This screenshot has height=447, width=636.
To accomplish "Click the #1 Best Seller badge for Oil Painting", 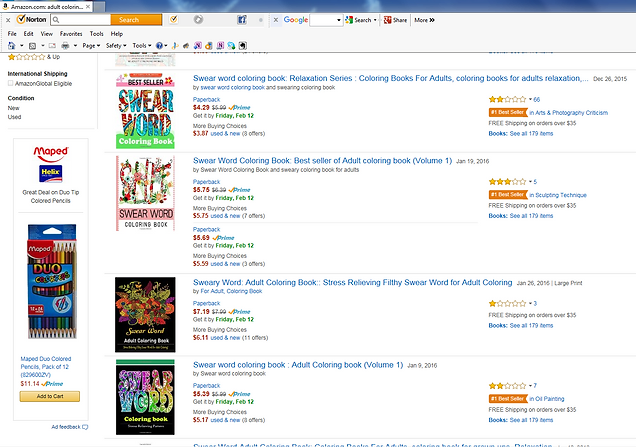I will (508, 399).
